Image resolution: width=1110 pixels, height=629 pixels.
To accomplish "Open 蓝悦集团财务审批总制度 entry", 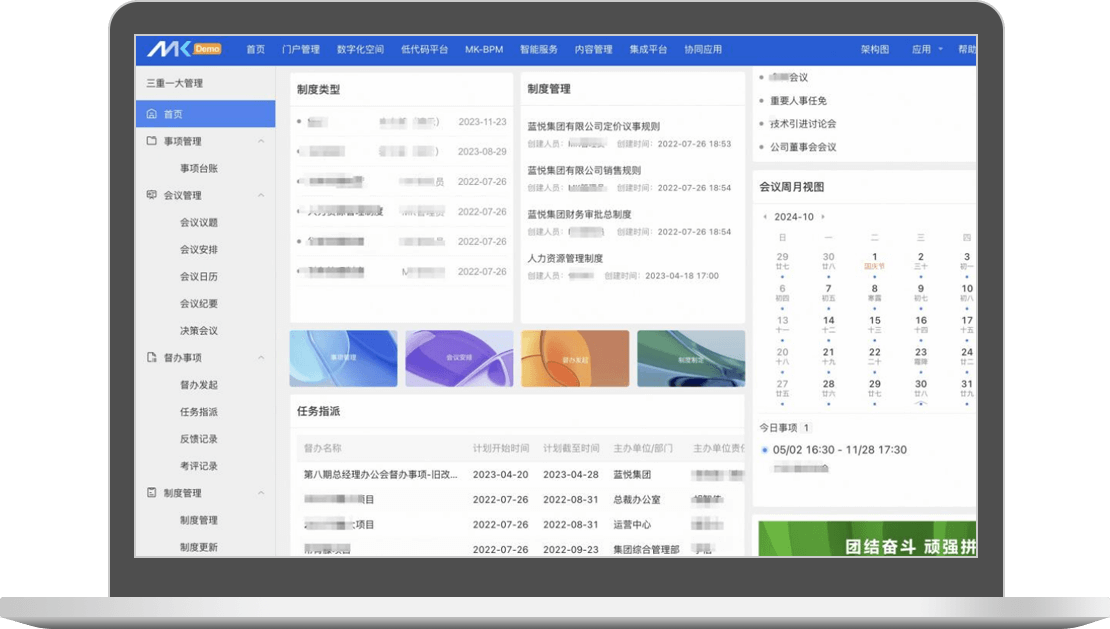I will pos(579,214).
